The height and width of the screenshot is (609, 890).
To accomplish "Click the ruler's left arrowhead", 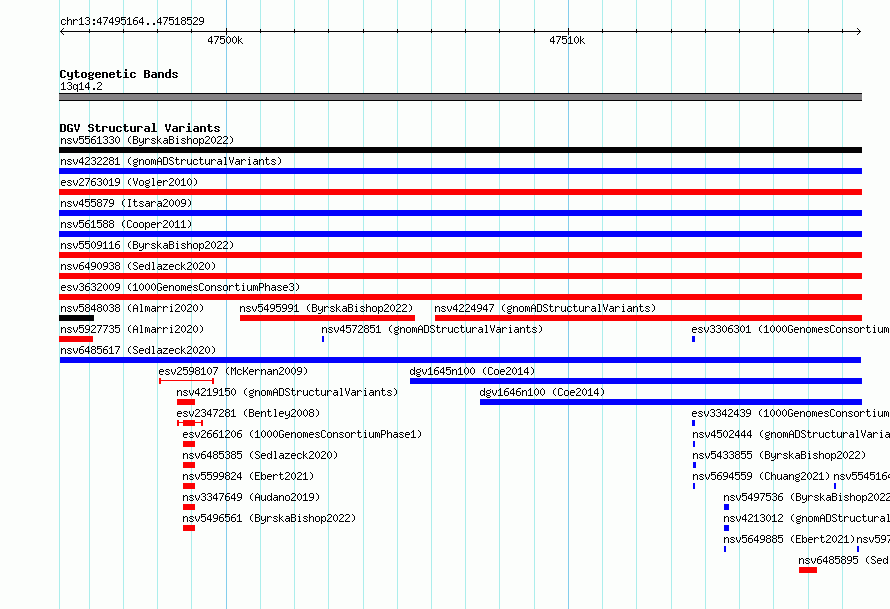I will click(62, 31).
